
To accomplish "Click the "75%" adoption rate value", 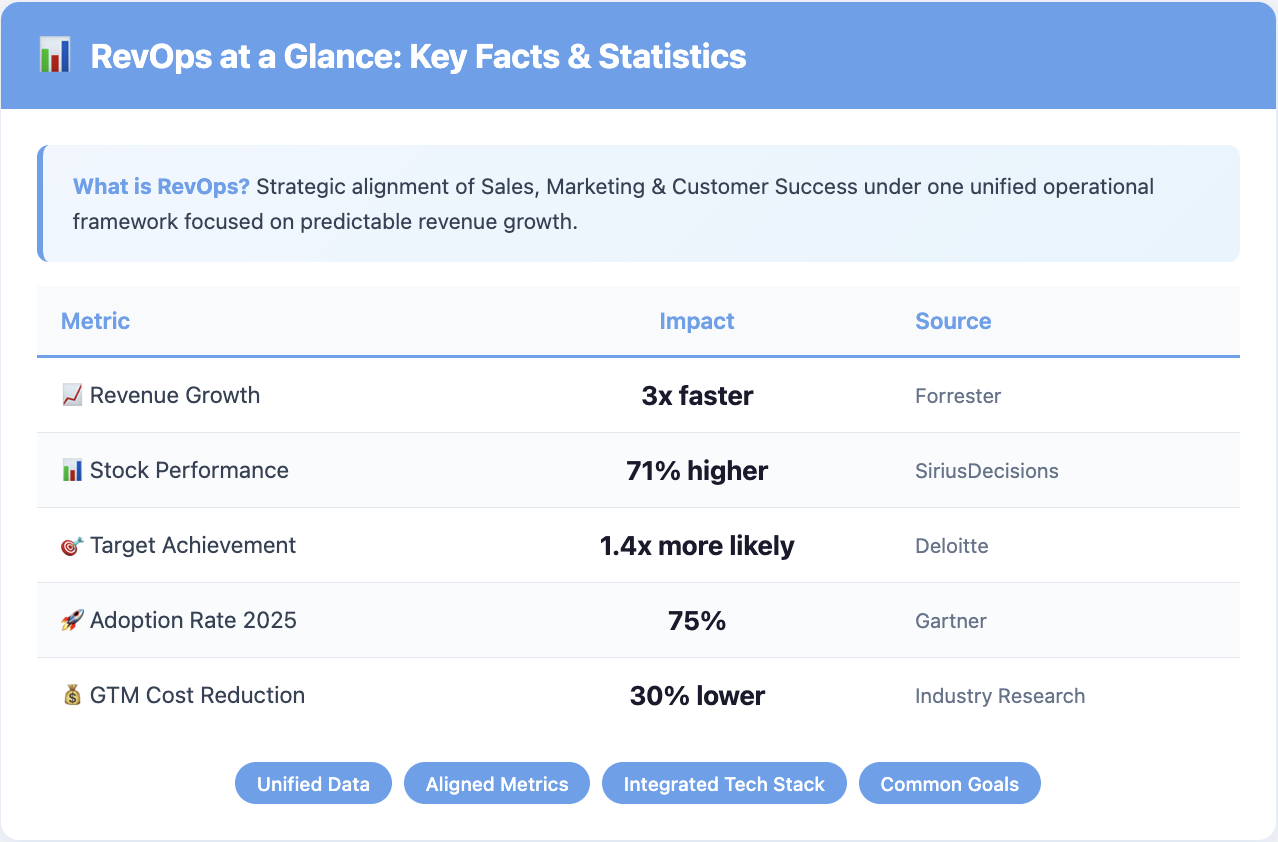I will [697, 621].
